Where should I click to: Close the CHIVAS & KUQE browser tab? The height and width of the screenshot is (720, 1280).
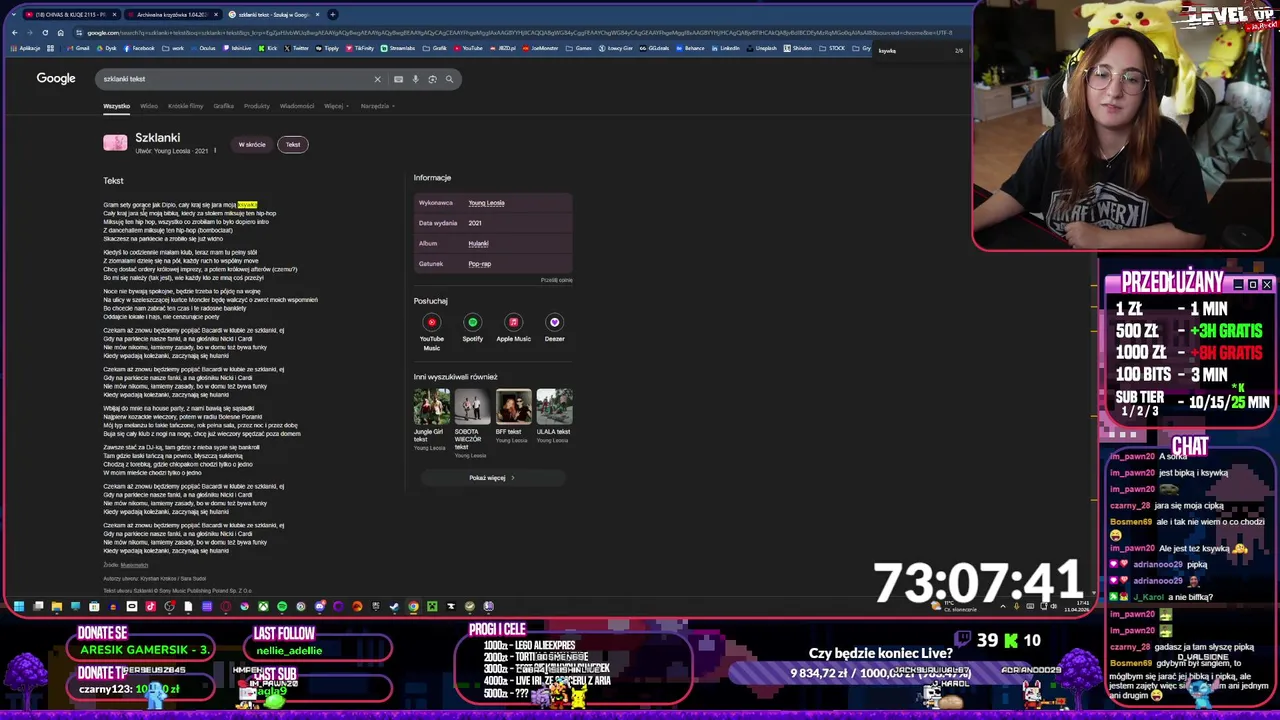pos(114,14)
